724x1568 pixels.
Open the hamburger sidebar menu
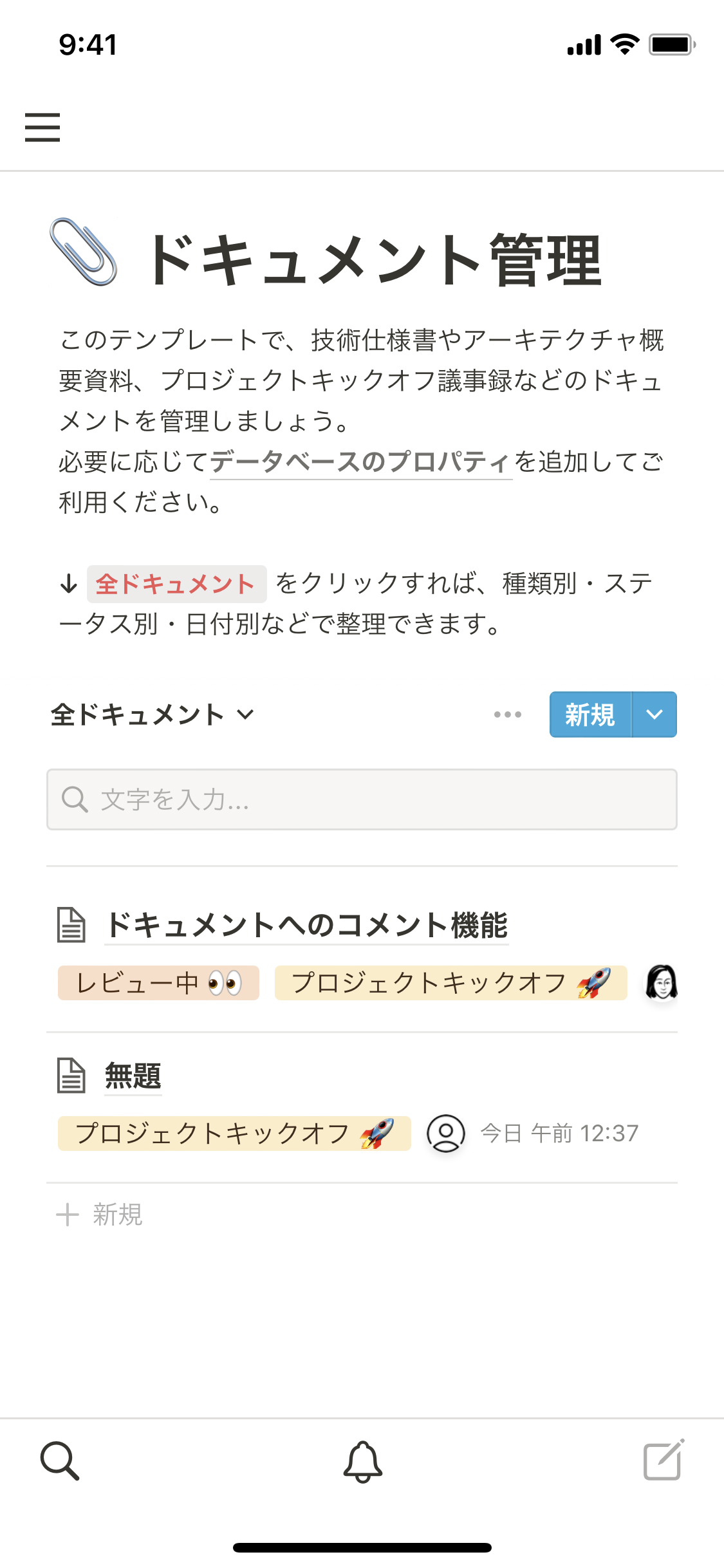(42, 127)
